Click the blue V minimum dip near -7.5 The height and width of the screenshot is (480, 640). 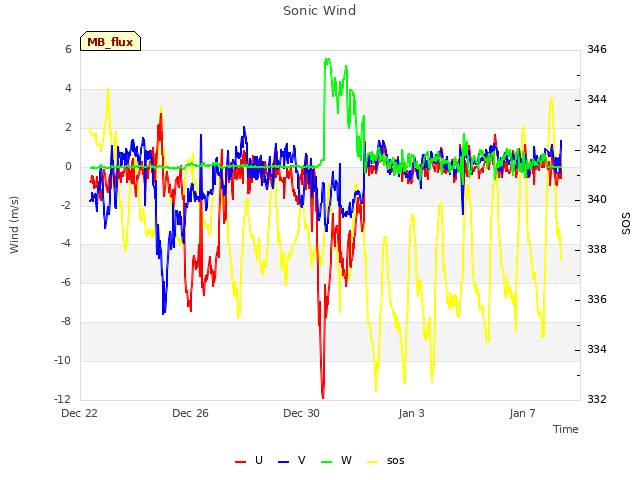coord(164,311)
